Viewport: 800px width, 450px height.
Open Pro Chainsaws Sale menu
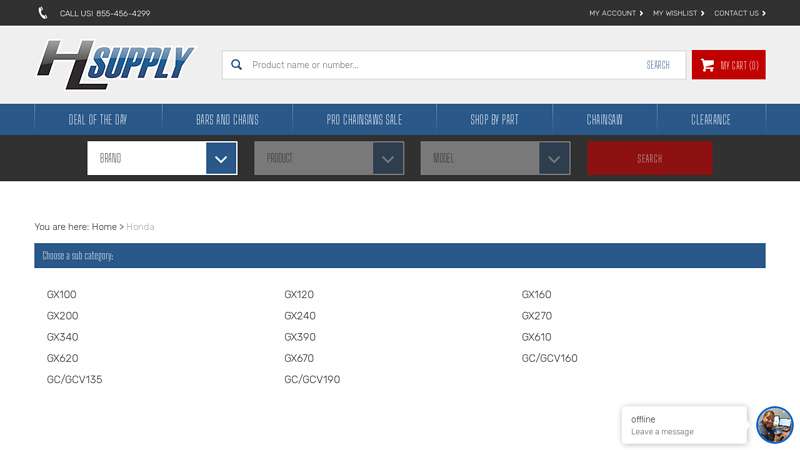point(364,119)
